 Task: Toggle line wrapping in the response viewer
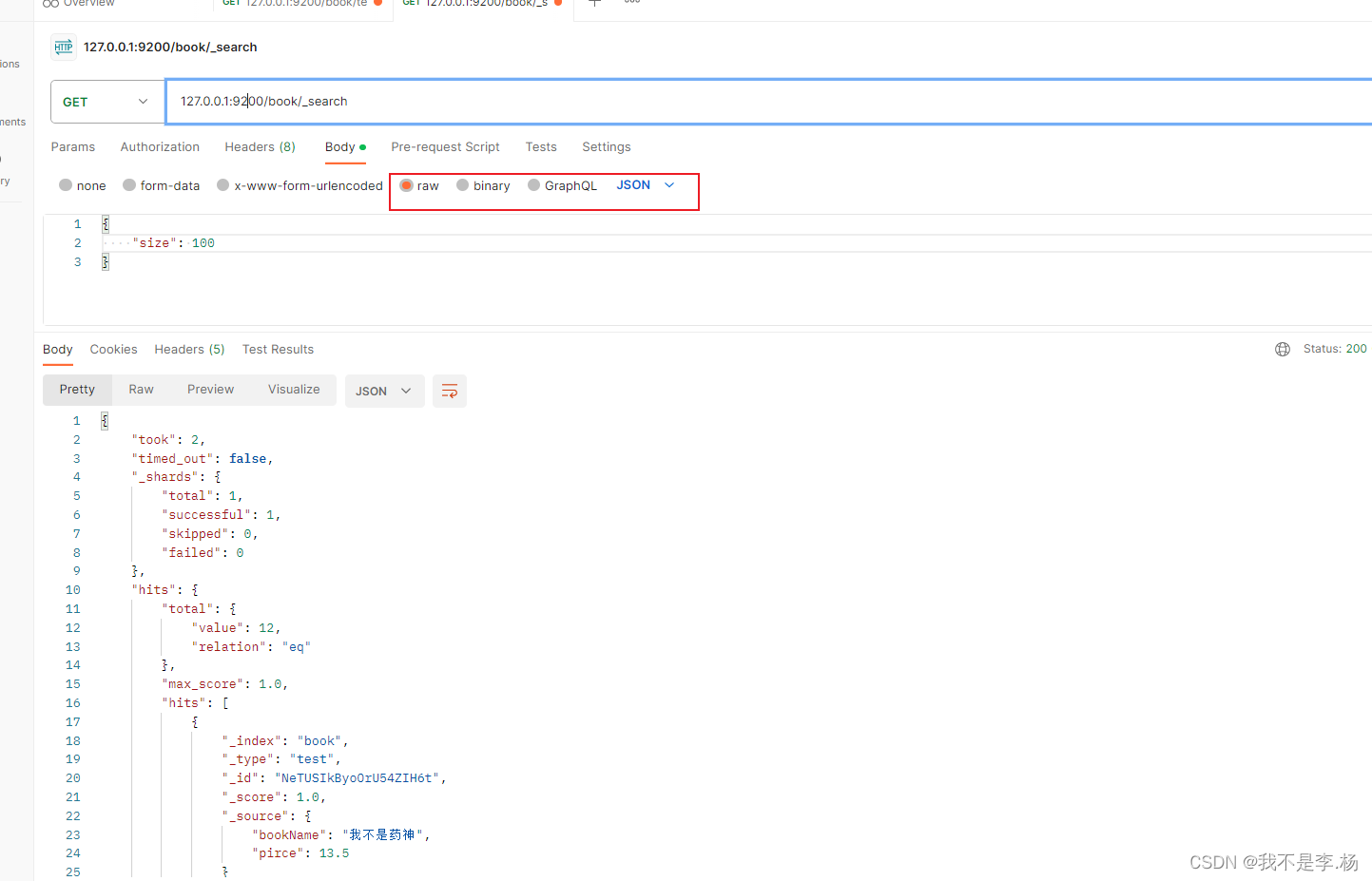pyautogui.click(x=450, y=391)
